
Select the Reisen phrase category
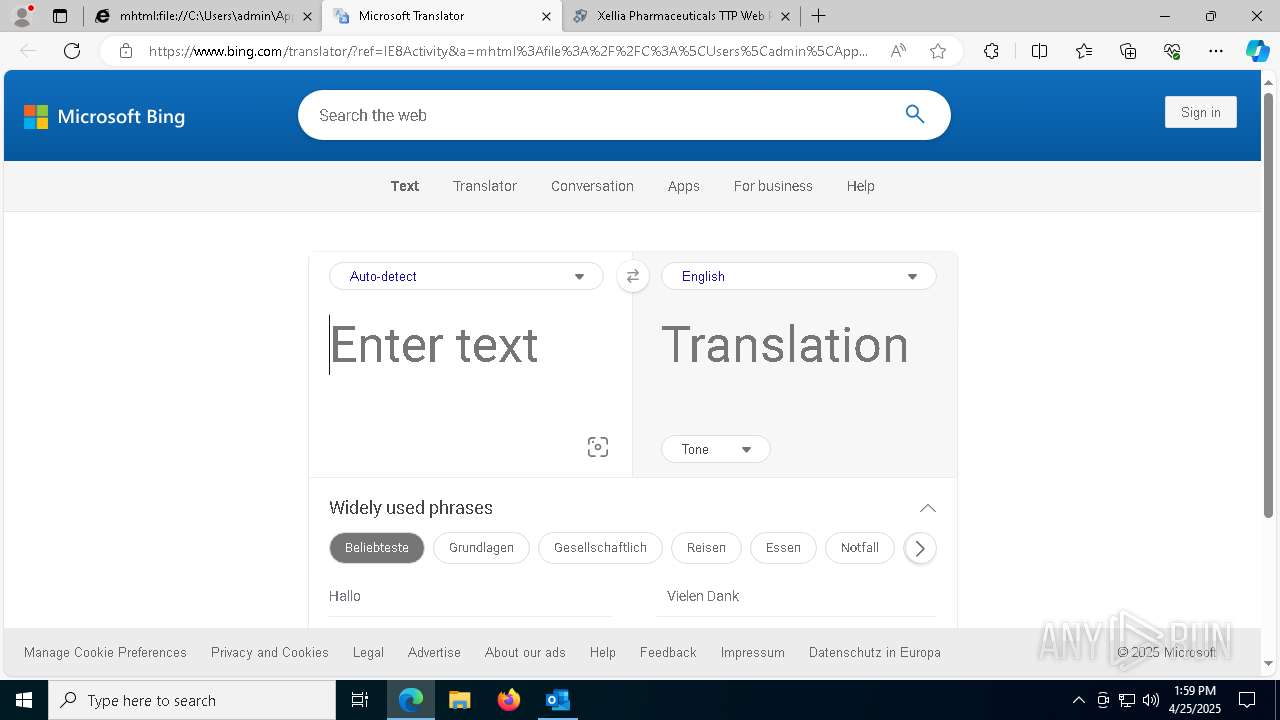coord(706,548)
